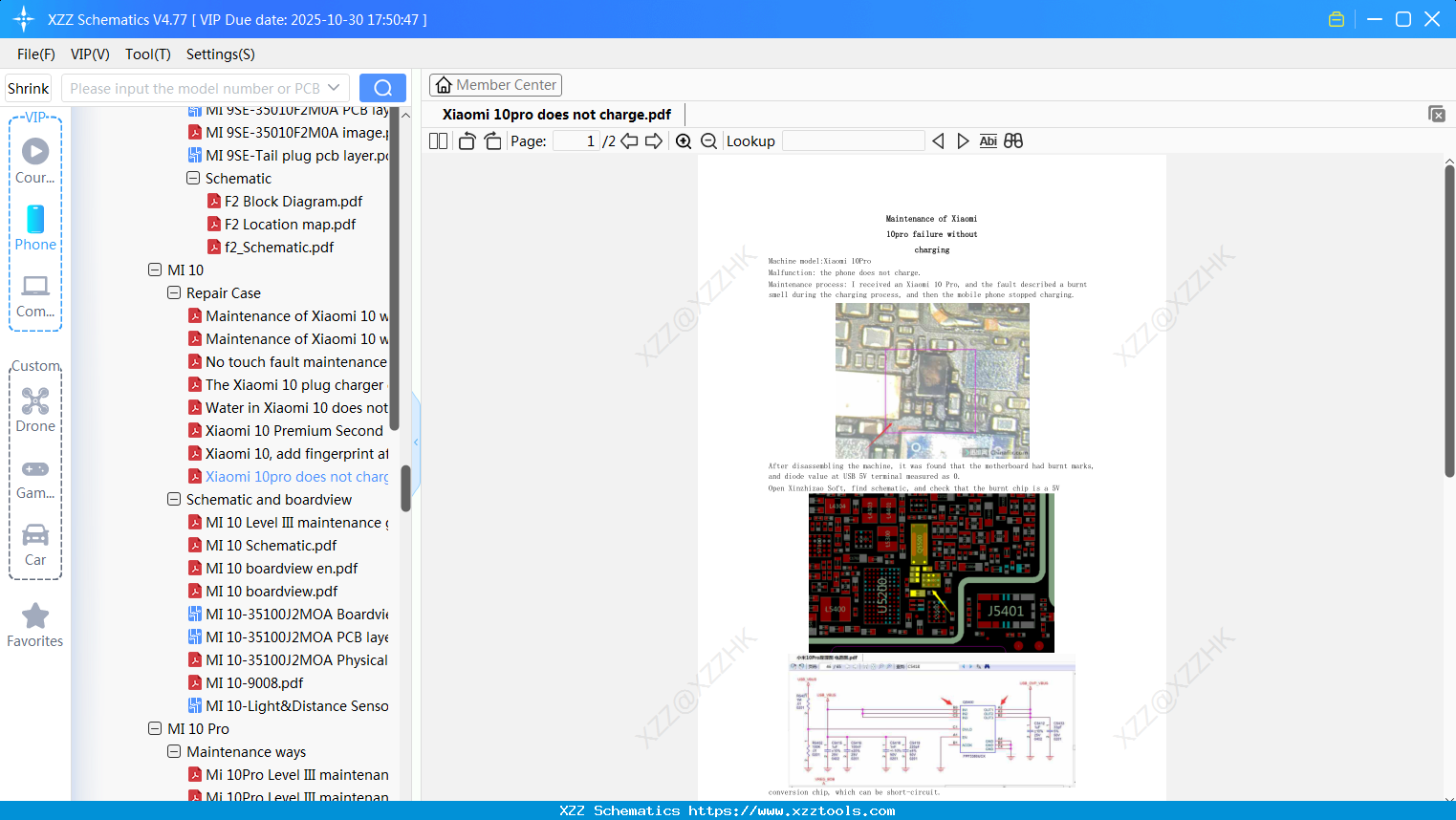Screen dimensions: 1456x820
Task: Select the Xiaomi 10pro does not charge.pdf tab
Action: click(556, 115)
